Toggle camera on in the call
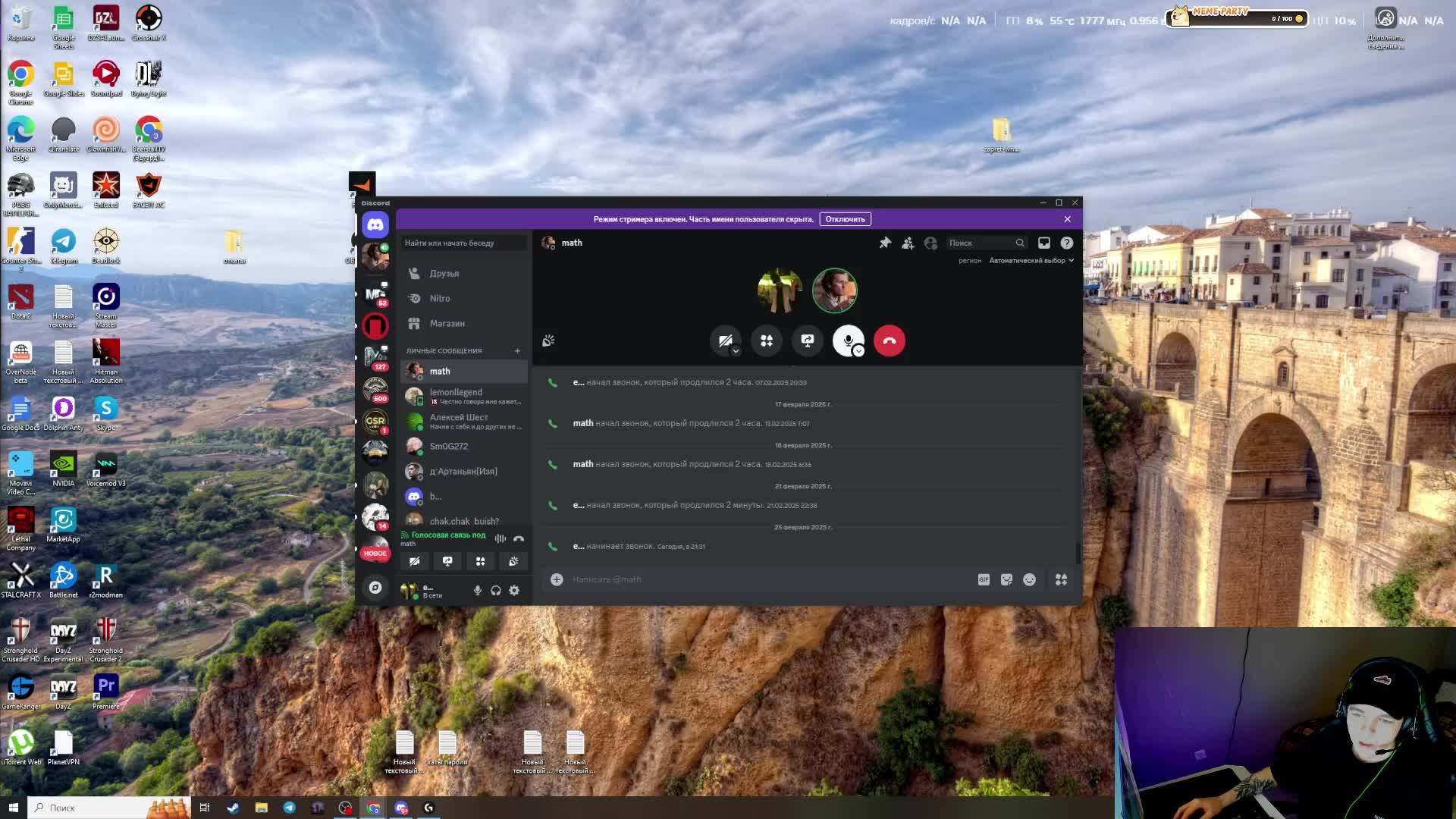This screenshot has height=819, width=1456. [x=724, y=340]
